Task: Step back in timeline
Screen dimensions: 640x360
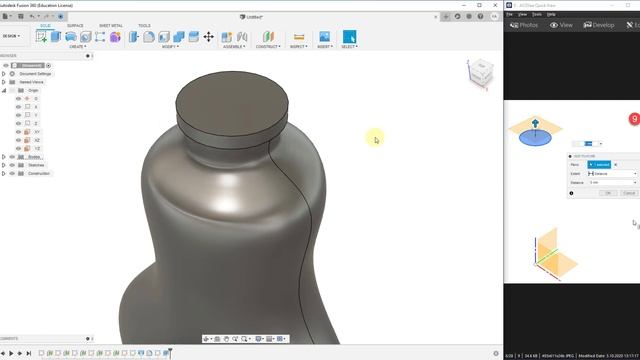Action: (3, 353)
